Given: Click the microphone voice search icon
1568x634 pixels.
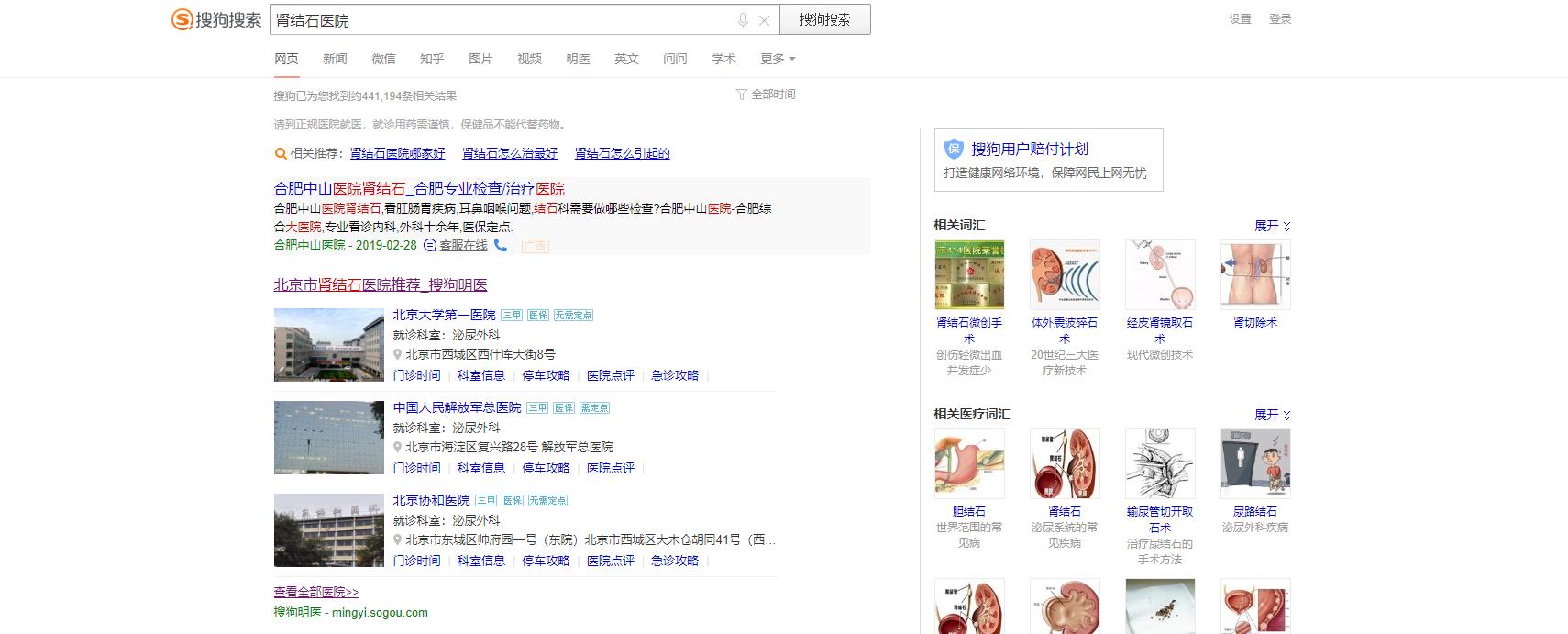Looking at the screenshot, I should 743,20.
